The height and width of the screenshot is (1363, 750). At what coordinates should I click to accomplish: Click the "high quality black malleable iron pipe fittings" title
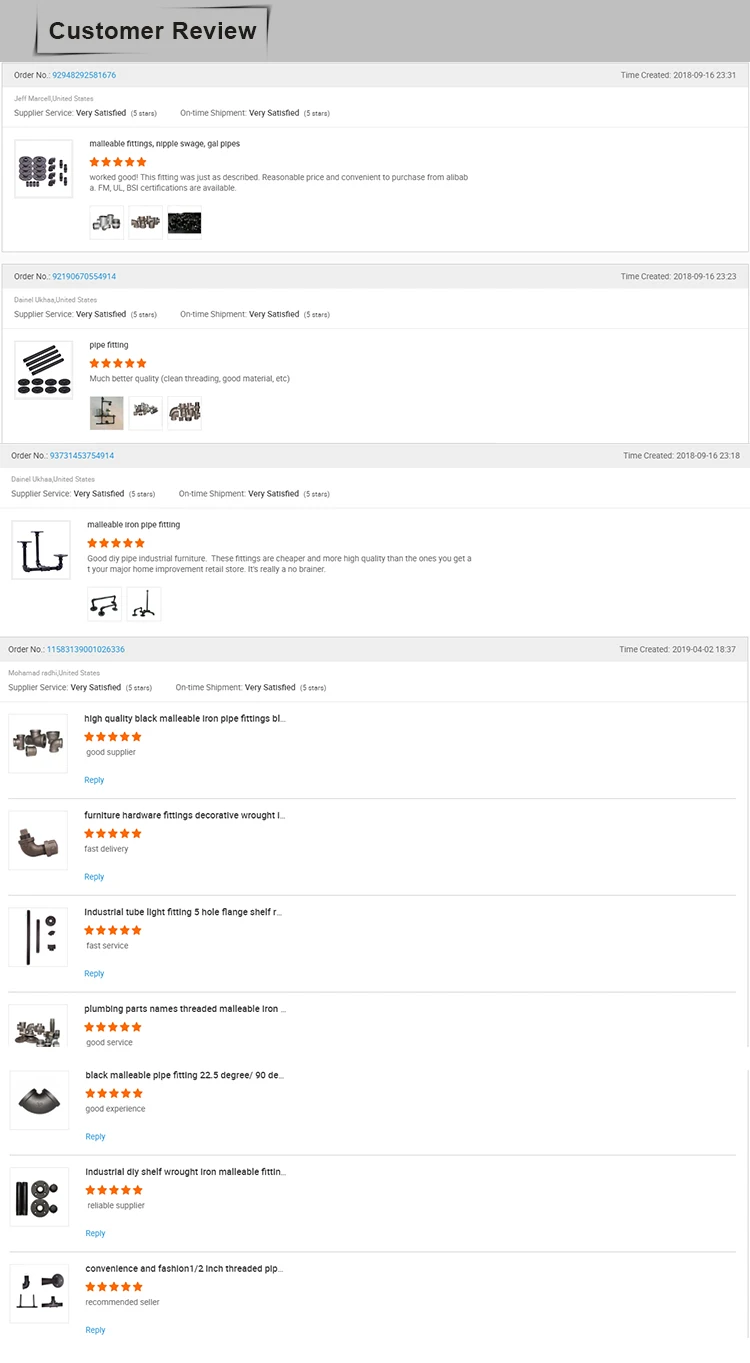point(185,719)
